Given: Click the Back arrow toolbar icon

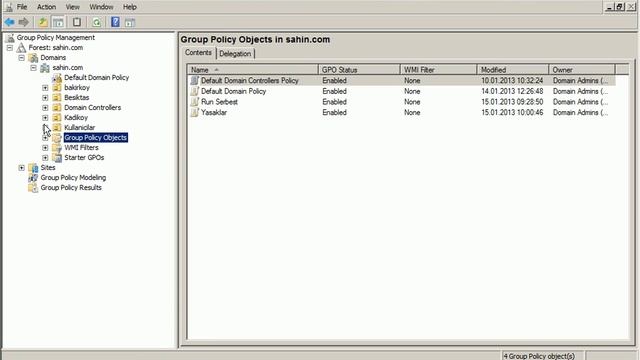Looking at the screenshot, I should [x=10, y=22].
